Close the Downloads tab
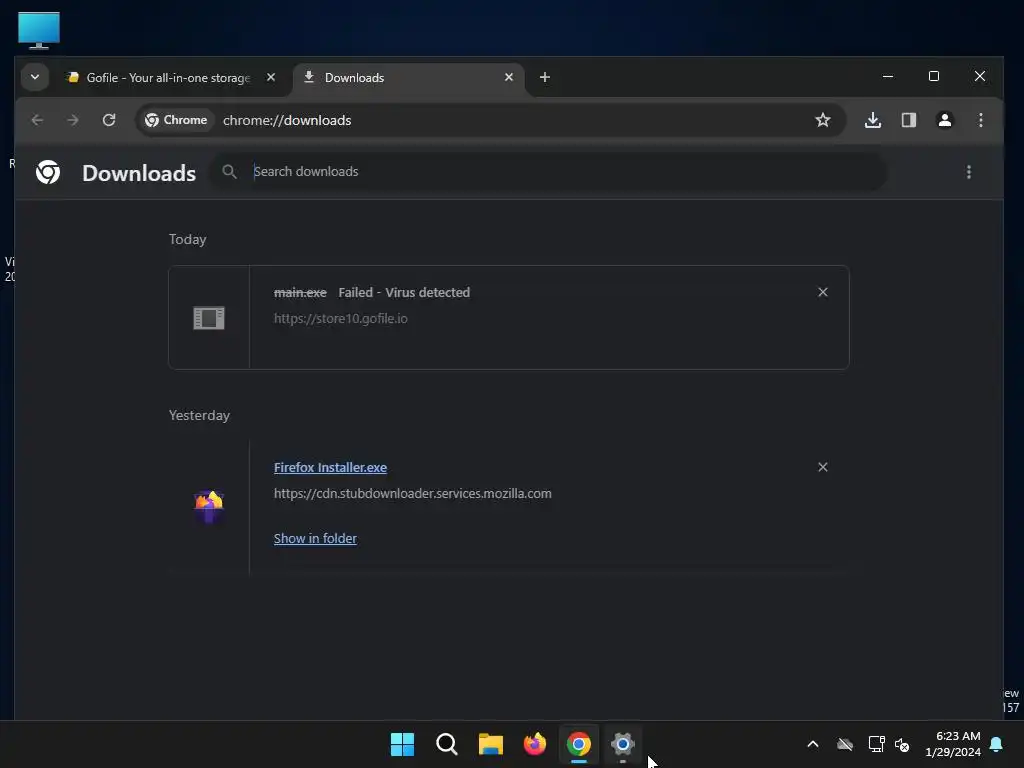Image resolution: width=1024 pixels, height=768 pixels. tap(509, 77)
